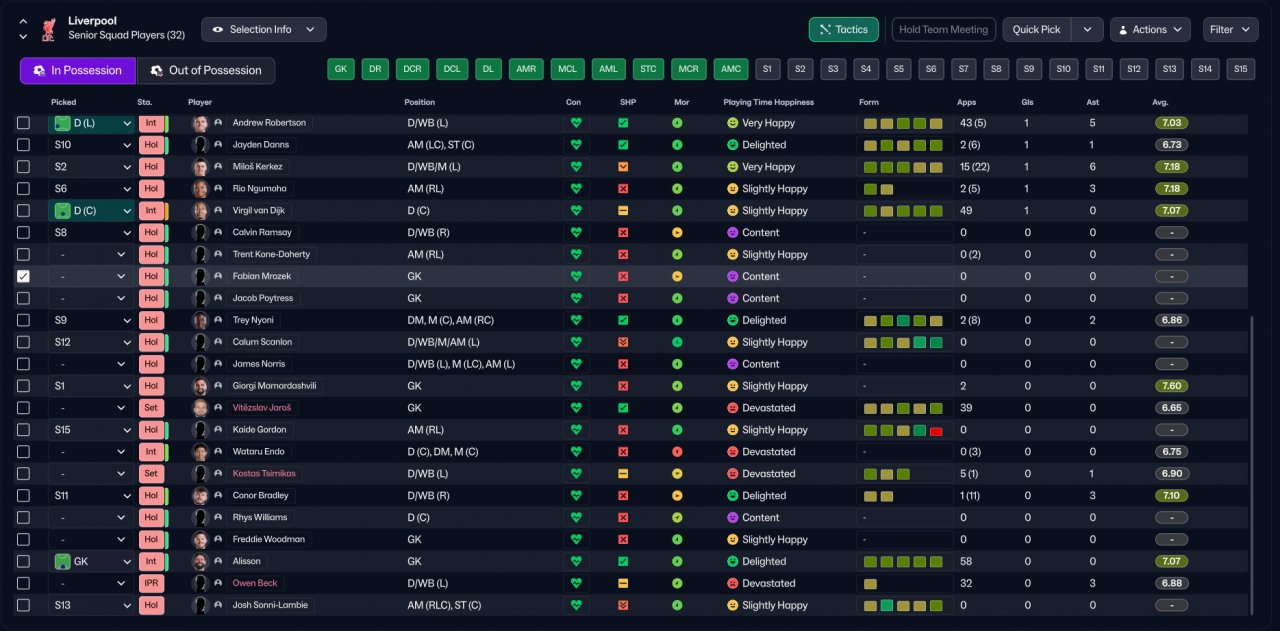Click the condition heart for Owen Beck
This screenshot has width=1280, height=631.
click(x=575, y=584)
